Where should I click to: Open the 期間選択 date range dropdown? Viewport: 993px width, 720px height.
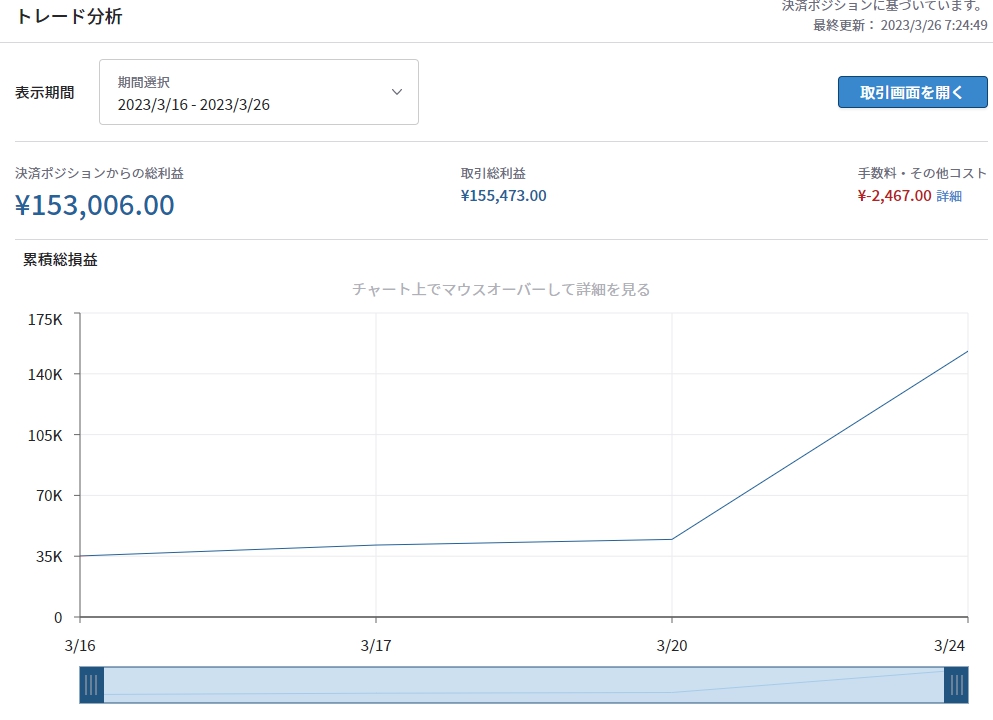pos(258,93)
